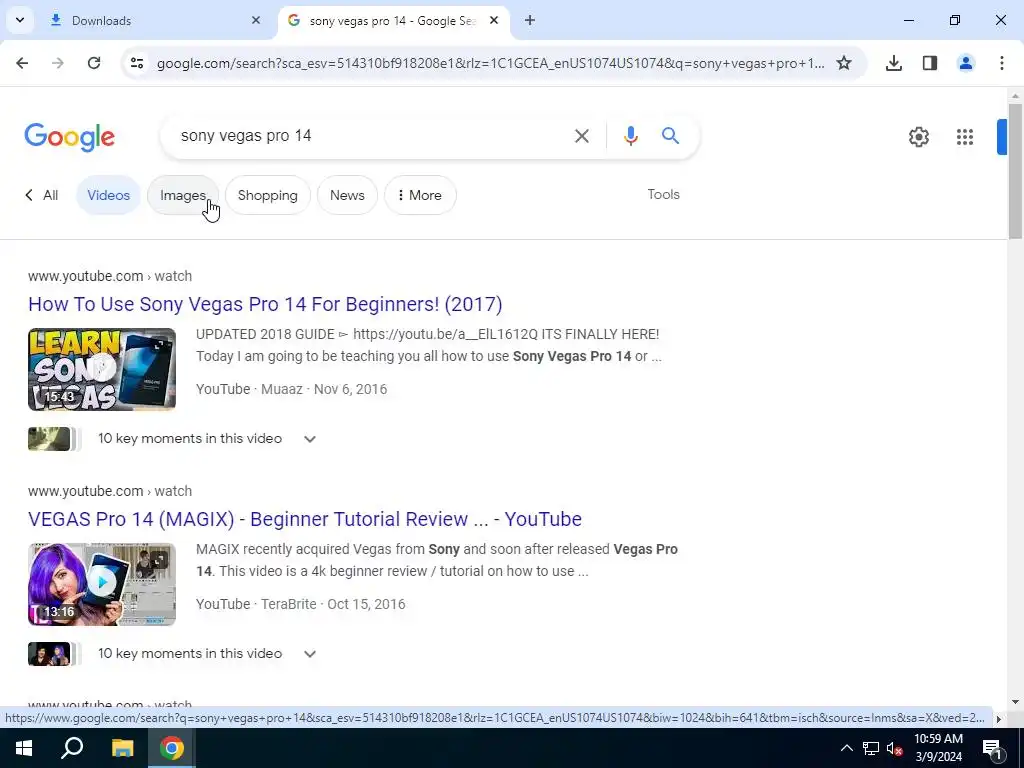The image size is (1024, 768).
Task: Open the Windows Start menu
Action: [24, 748]
